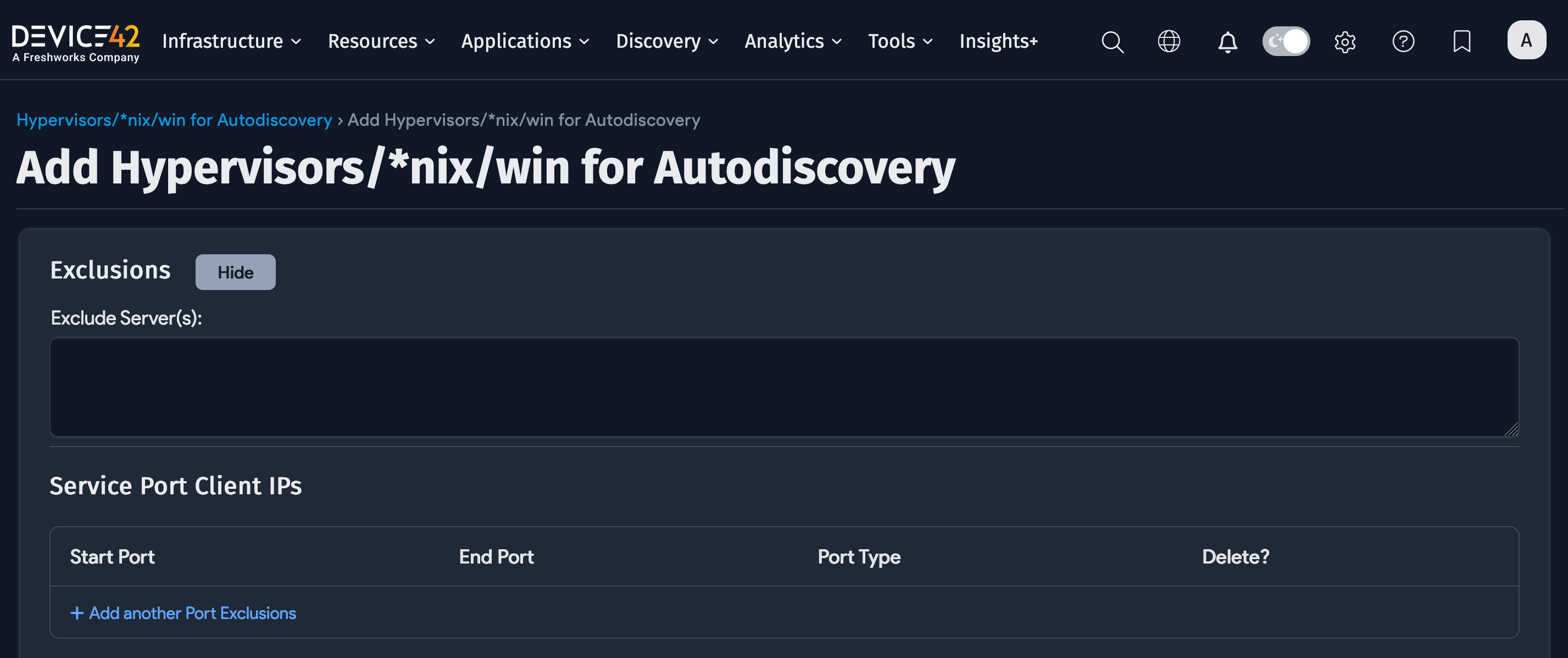This screenshot has height=658, width=1568.
Task: Open the Analytics menu
Action: (x=793, y=41)
